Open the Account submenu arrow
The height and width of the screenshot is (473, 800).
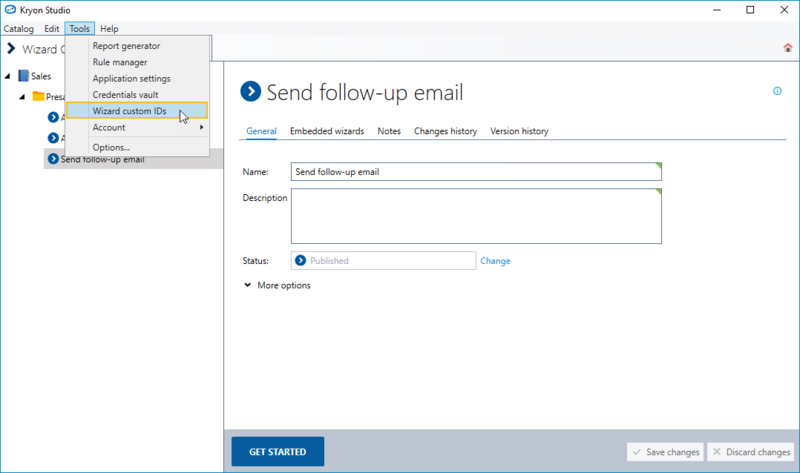202,127
